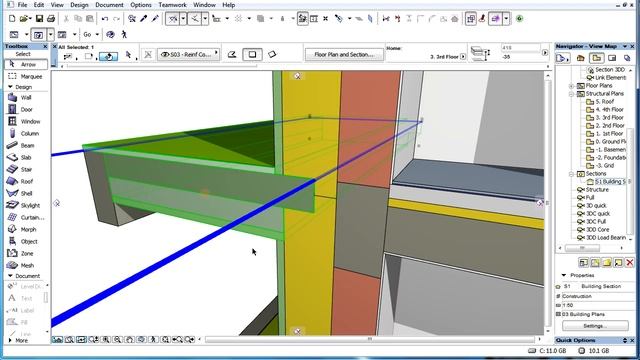Click the Save (floppy disk) icon
The width and height of the screenshot is (640, 360).
click(39, 18)
